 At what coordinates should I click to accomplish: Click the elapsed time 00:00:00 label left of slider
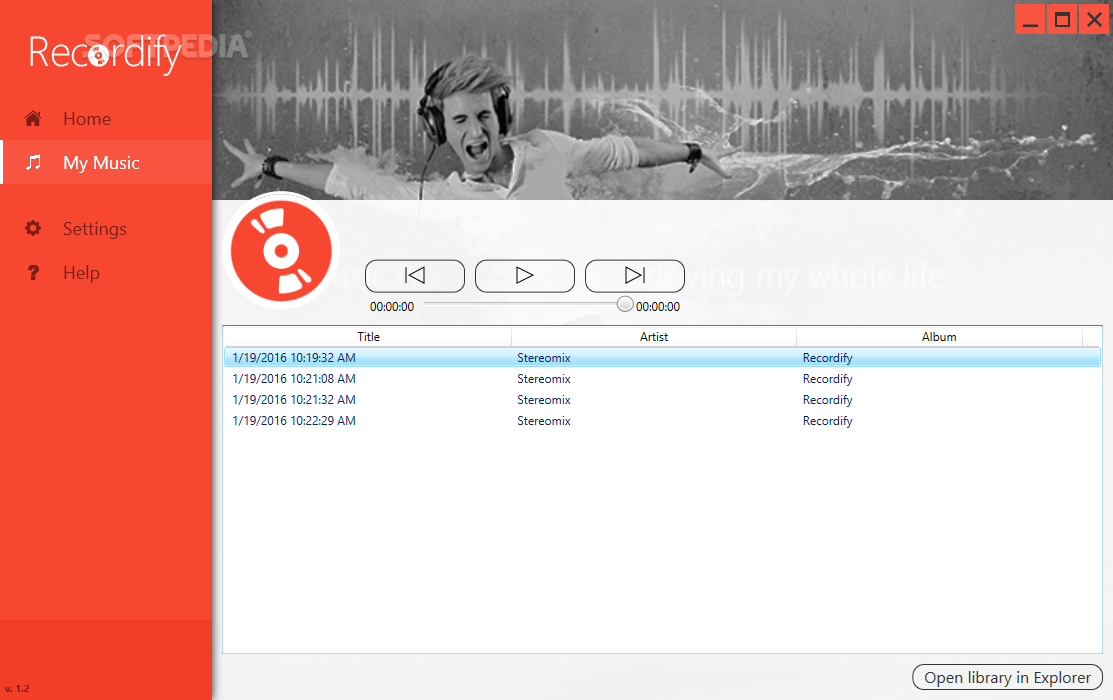(x=392, y=307)
